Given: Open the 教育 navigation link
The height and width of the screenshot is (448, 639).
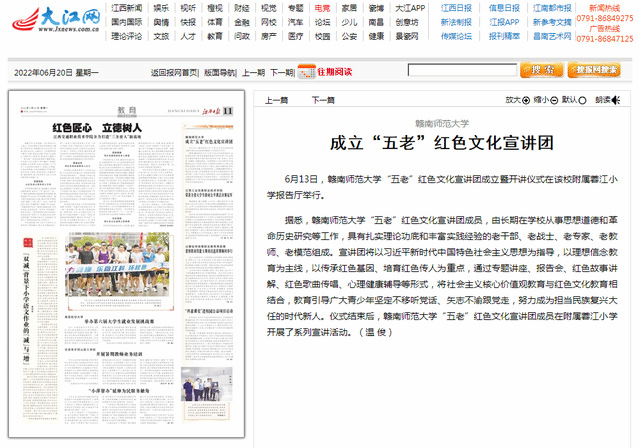Looking at the screenshot, I should tap(187, 34).
